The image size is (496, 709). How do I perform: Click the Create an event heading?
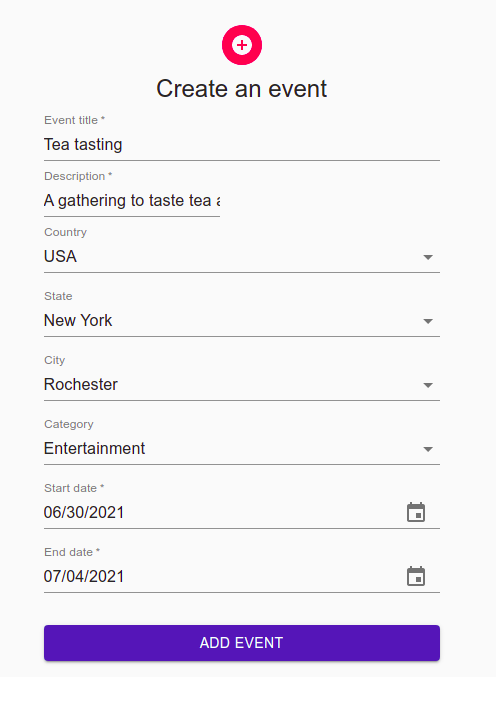pos(242,89)
